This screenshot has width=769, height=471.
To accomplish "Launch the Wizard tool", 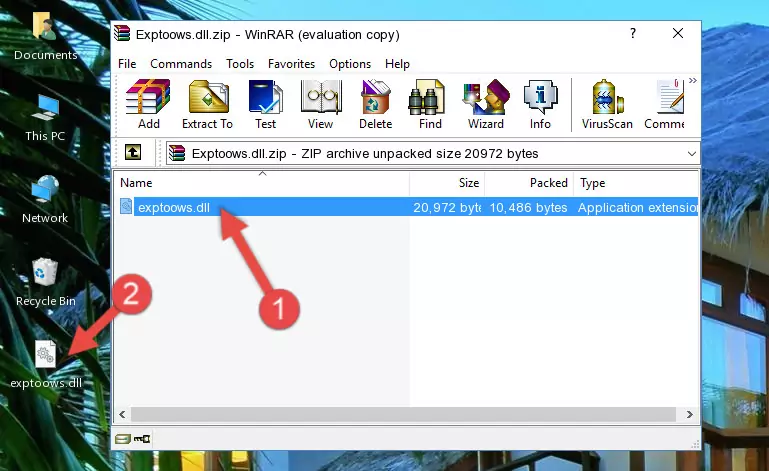I will 486,105.
